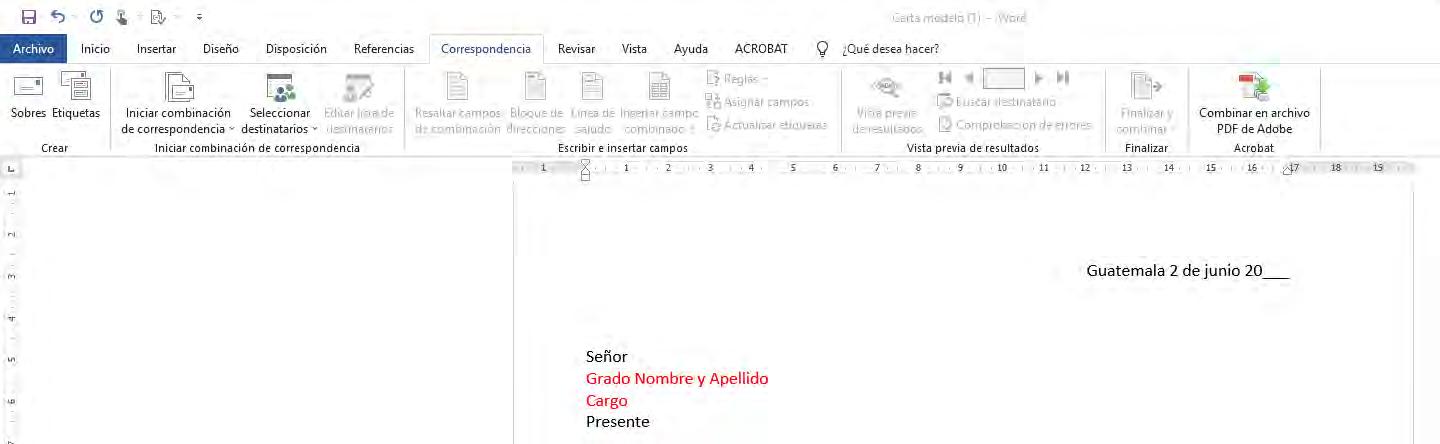Click Resaltar campos de combinación icon

point(458,105)
